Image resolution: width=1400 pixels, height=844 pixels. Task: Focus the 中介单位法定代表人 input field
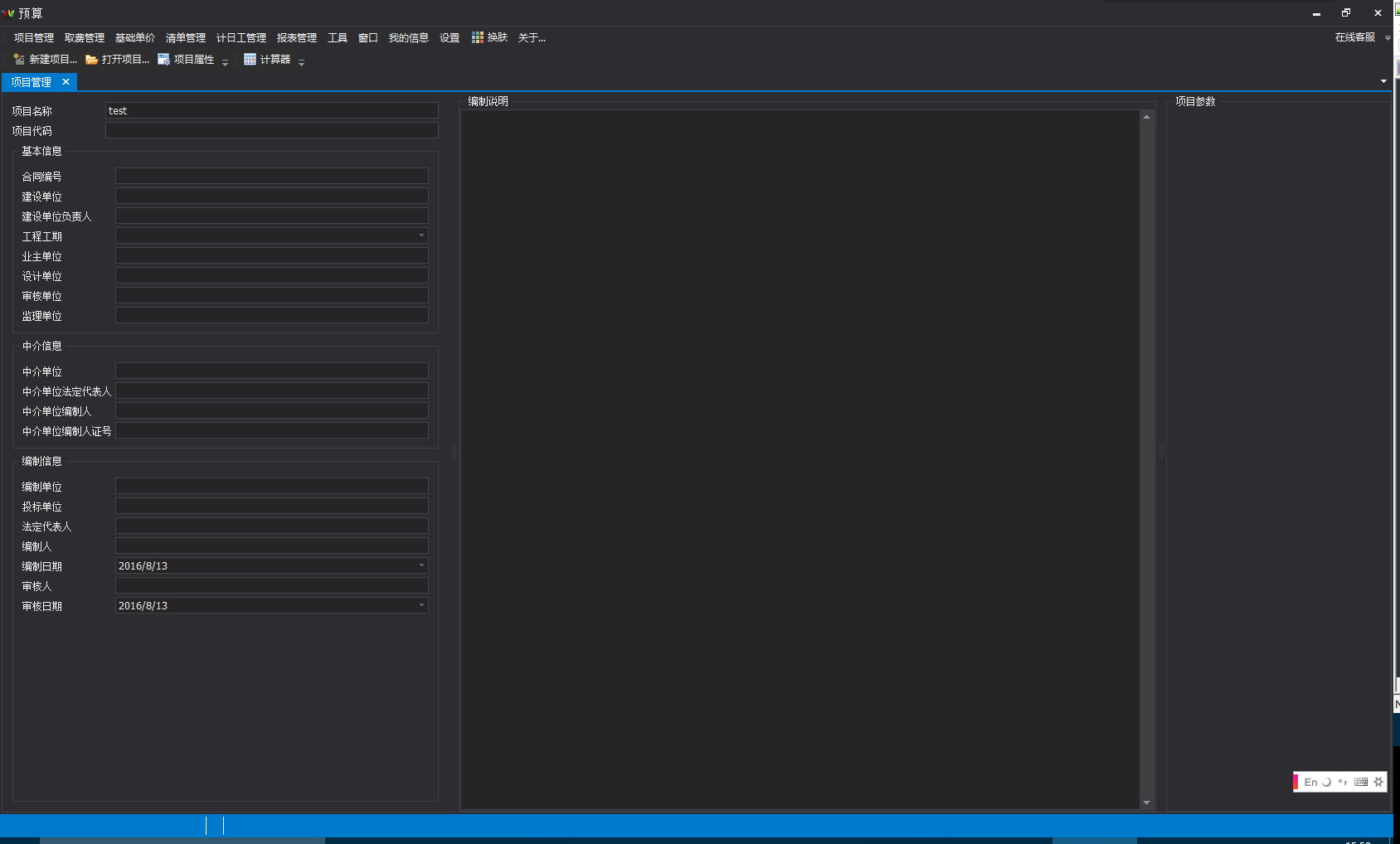(x=272, y=390)
